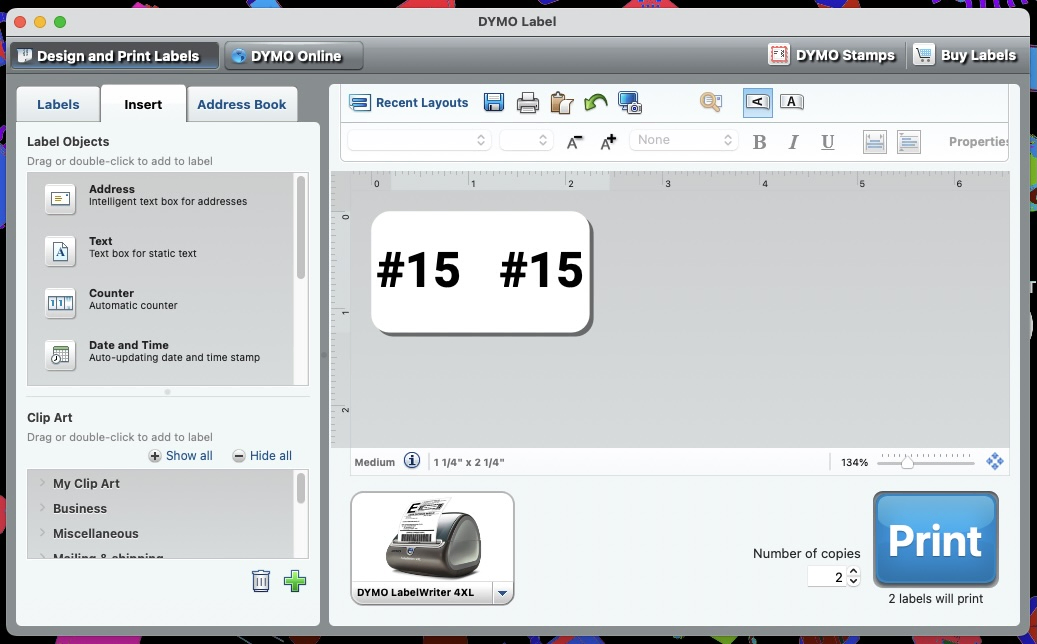Screen dimensions: 1037x644
Task: Click the screen capture camera icon
Action: tap(629, 102)
